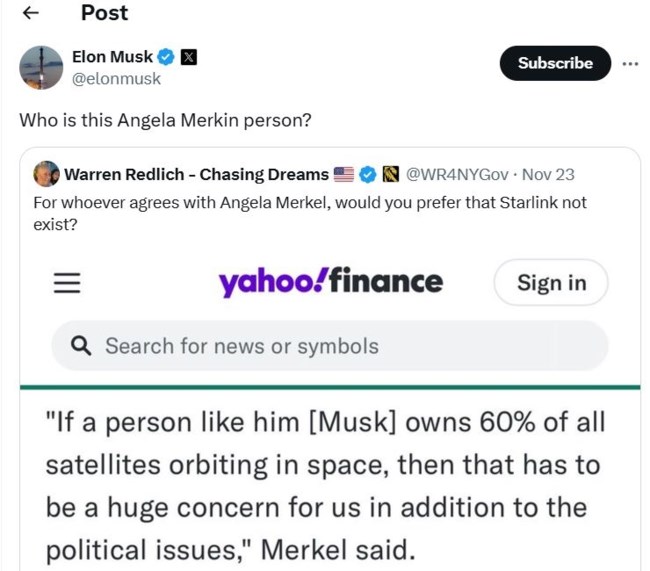
Task: Click the Warren Redlich - Chasing Dreams name
Action: (x=196, y=174)
